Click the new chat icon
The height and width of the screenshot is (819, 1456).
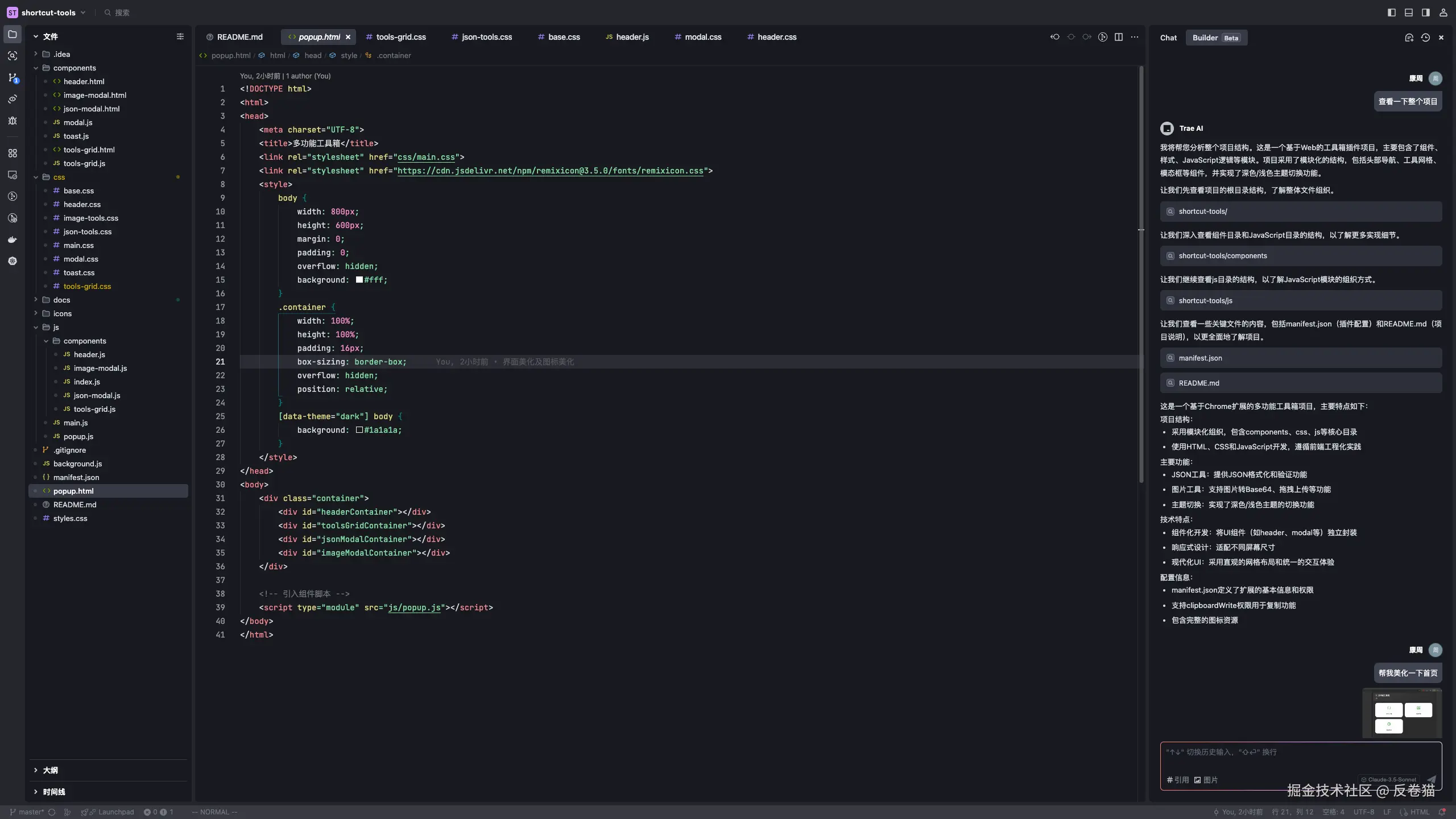point(1409,38)
